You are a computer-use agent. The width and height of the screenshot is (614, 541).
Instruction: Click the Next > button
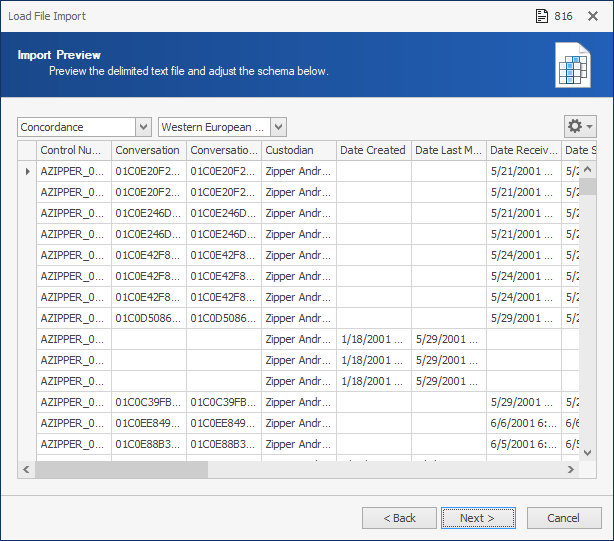click(478, 518)
